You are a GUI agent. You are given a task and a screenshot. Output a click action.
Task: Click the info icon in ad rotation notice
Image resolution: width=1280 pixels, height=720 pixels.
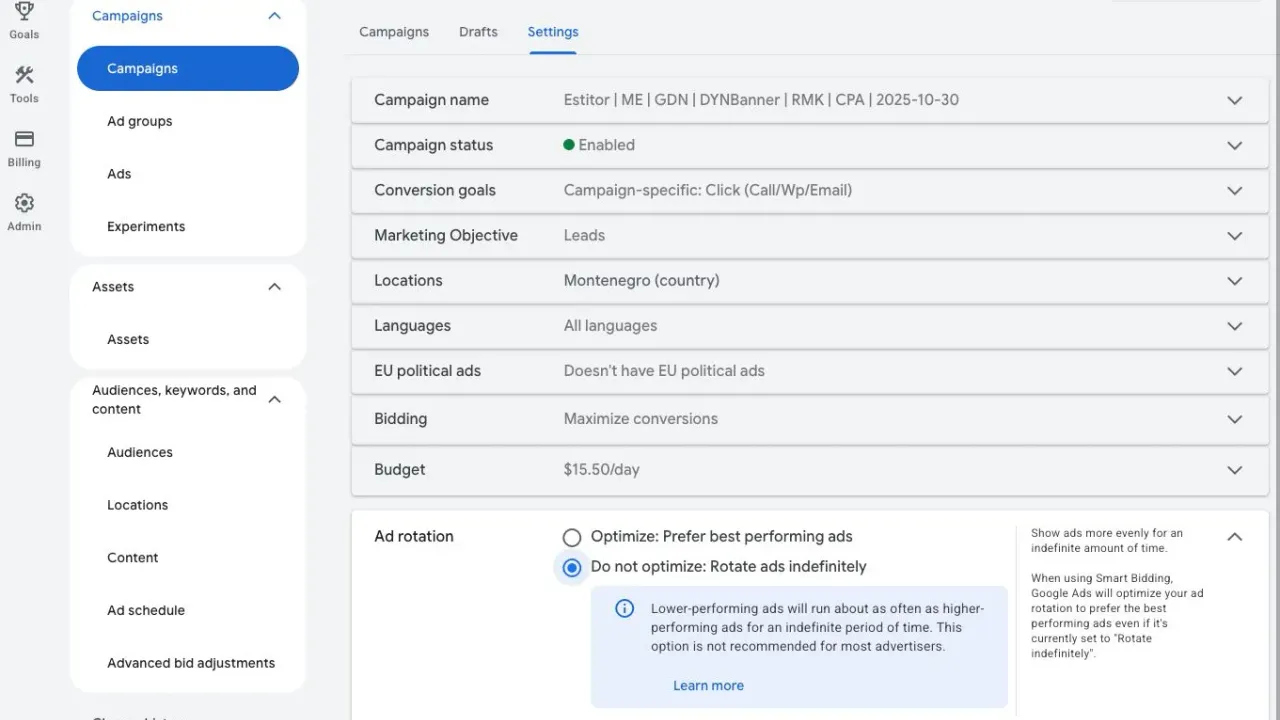pos(624,609)
